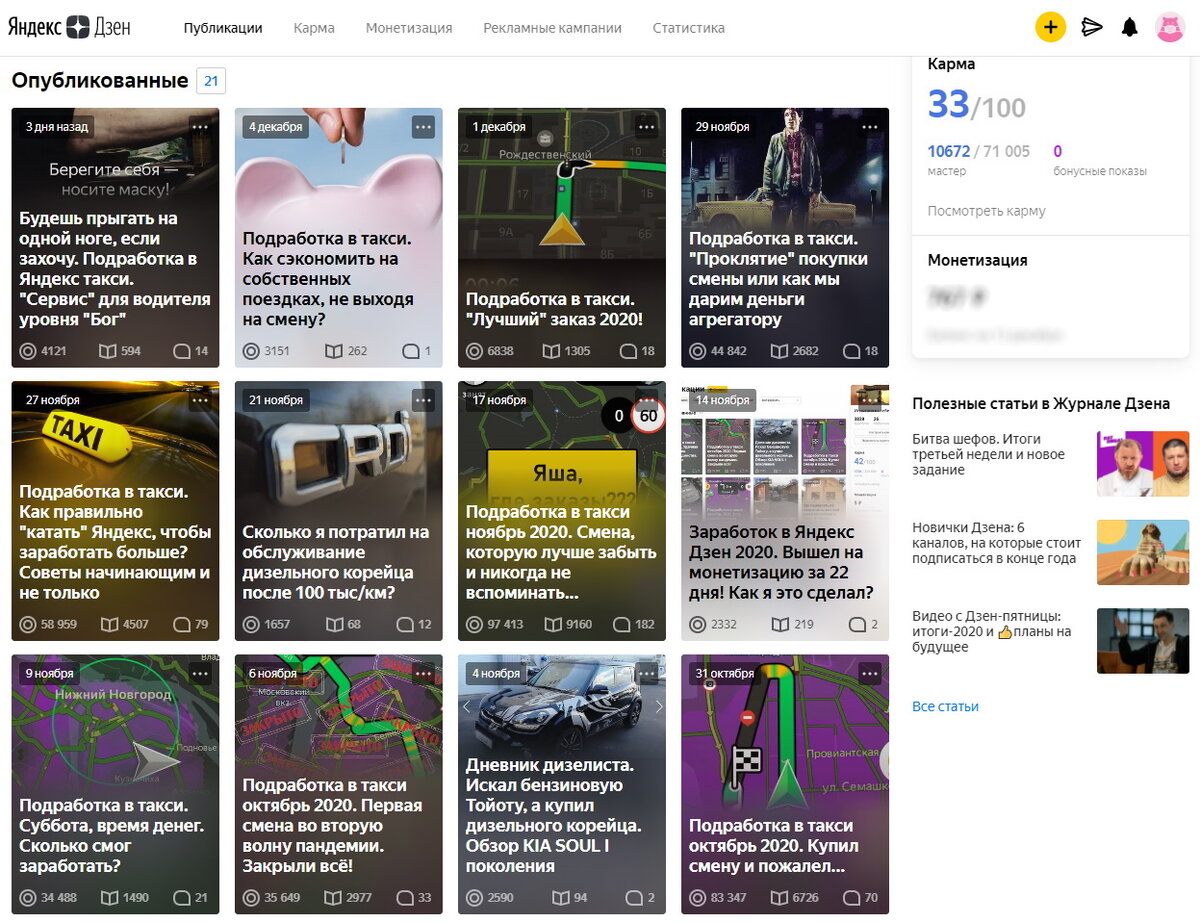Open 'Видео с Дзен-пятницы' article

click(991, 631)
